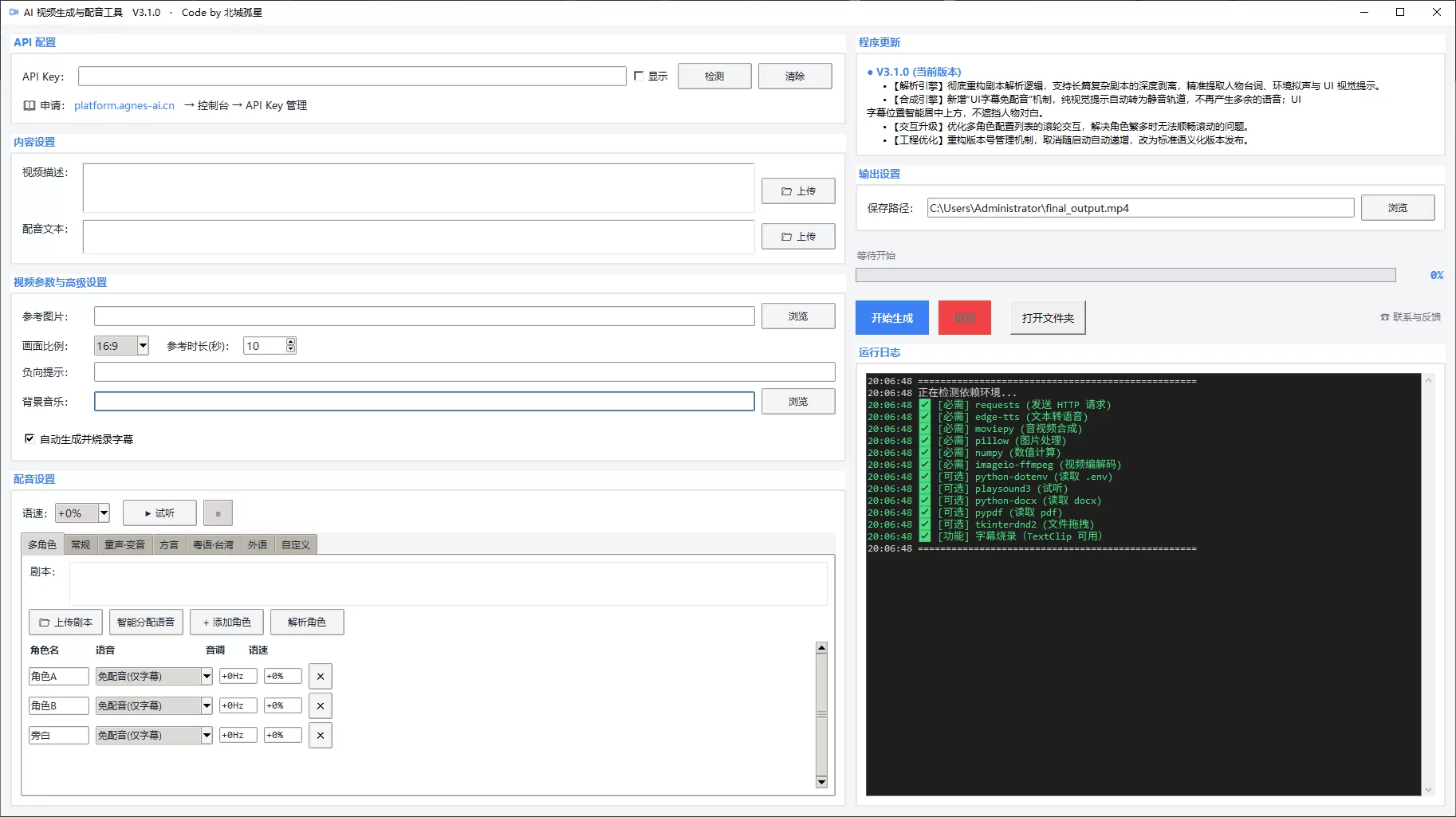Play voice preview with 试听 button
1456x817 pixels.
(x=159, y=513)
